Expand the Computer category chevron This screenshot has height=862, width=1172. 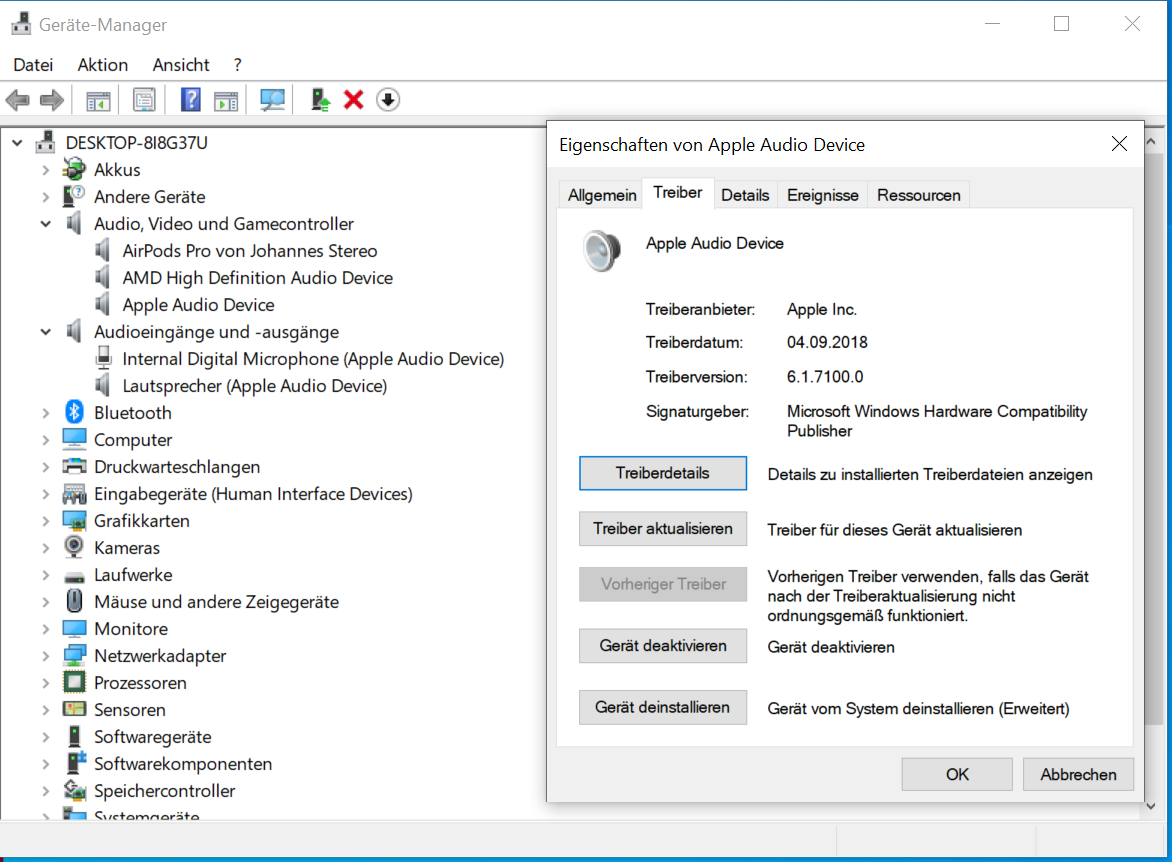click(46, 440)
